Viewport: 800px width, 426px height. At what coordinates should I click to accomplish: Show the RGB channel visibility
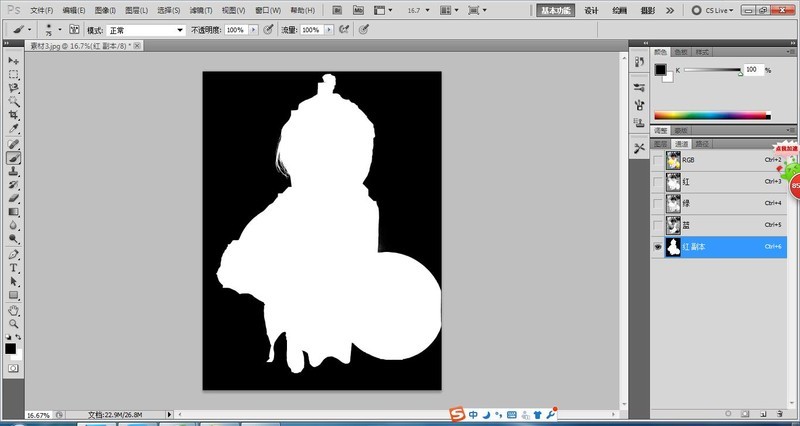(657, 160)
